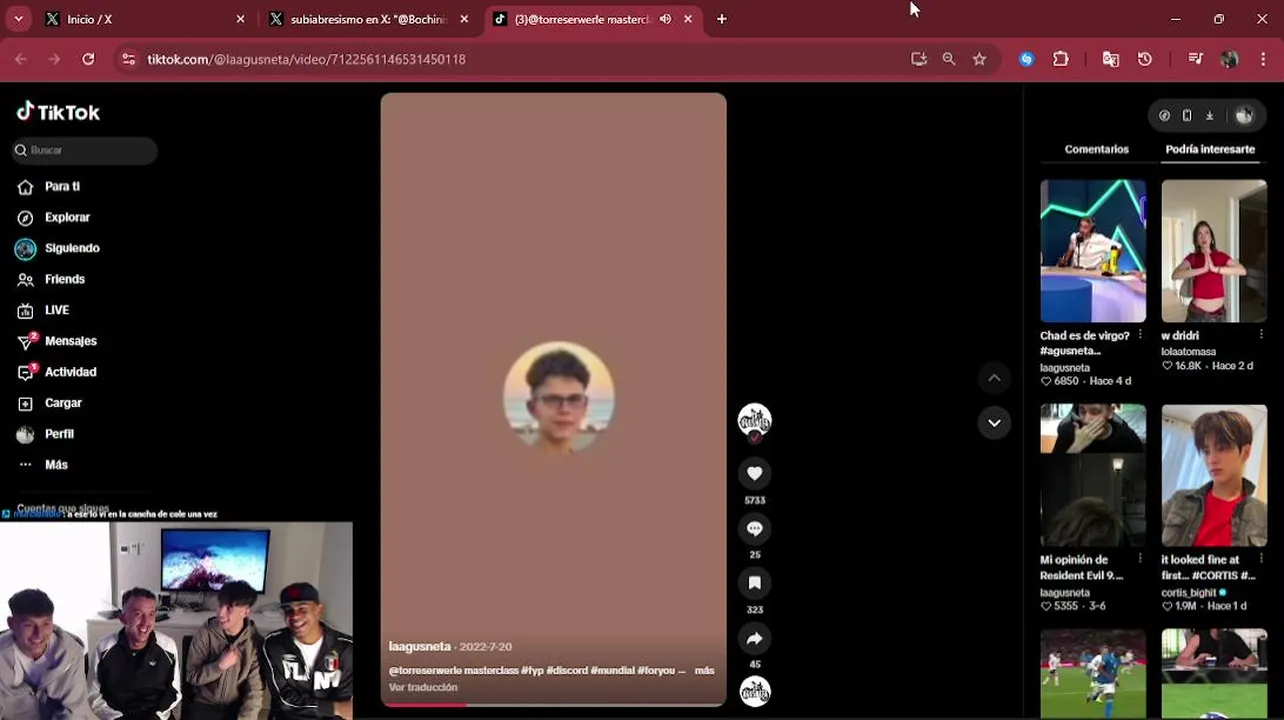Seek video progress bar
This screenshot has width=1284, height=720.
click(553, 704)
